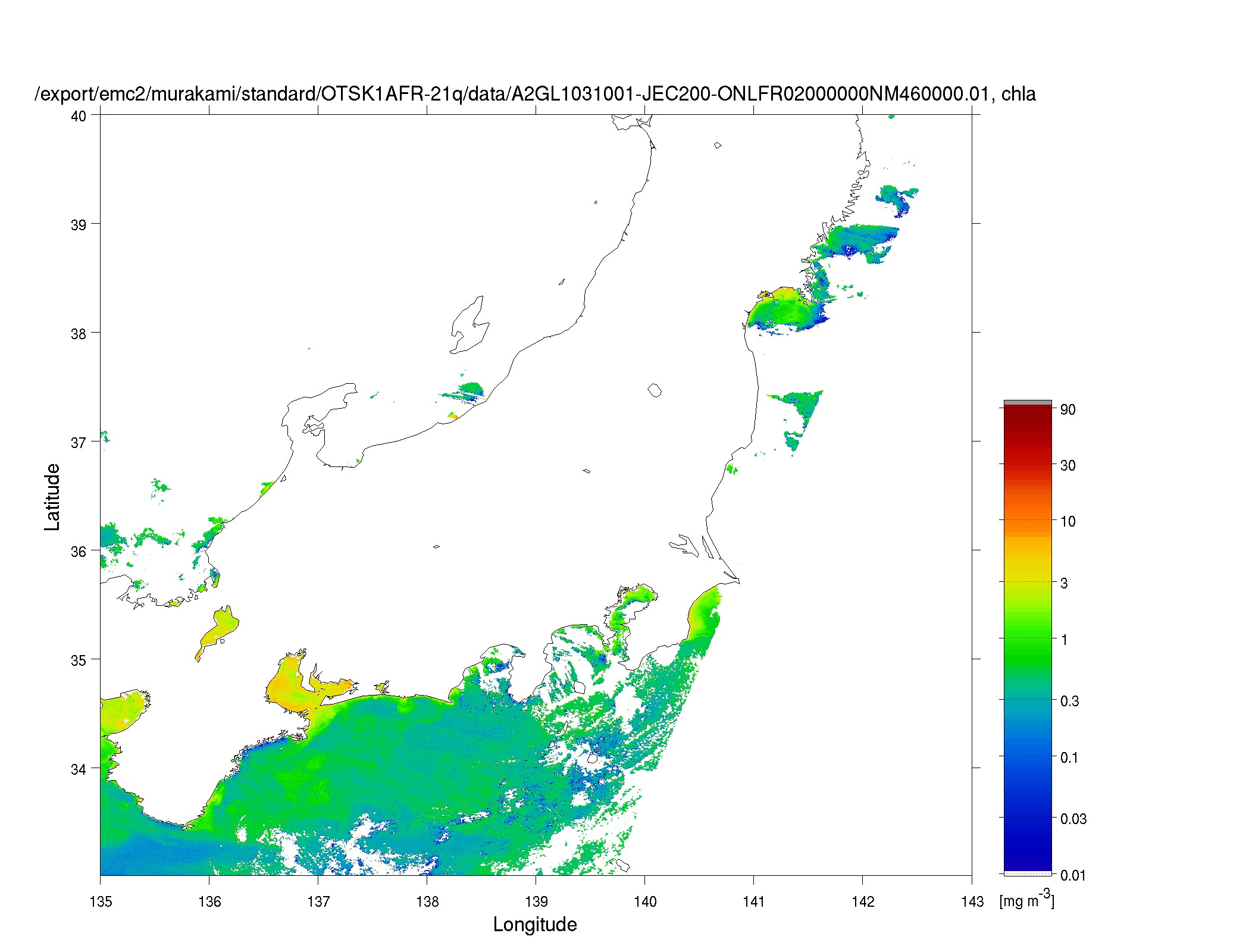This screenshot has height=952, width=1249.
Task: Click colorbar tick label '90'
Action: coord(1068,409)
